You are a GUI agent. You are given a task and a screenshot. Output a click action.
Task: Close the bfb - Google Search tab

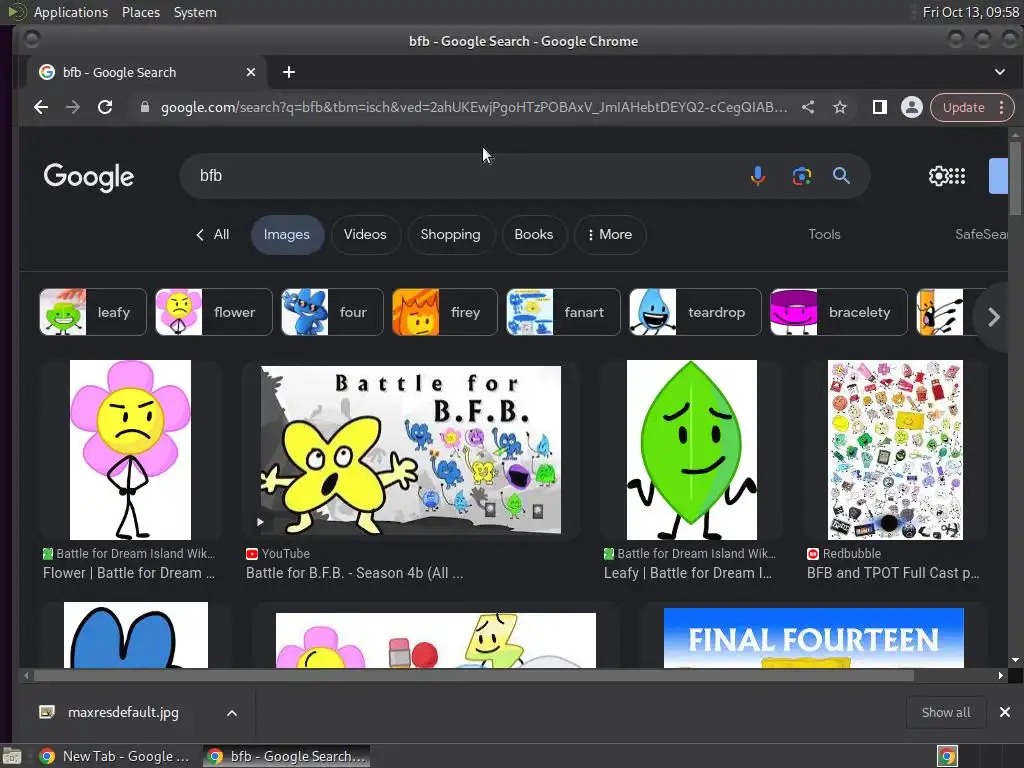coord(251,72)
